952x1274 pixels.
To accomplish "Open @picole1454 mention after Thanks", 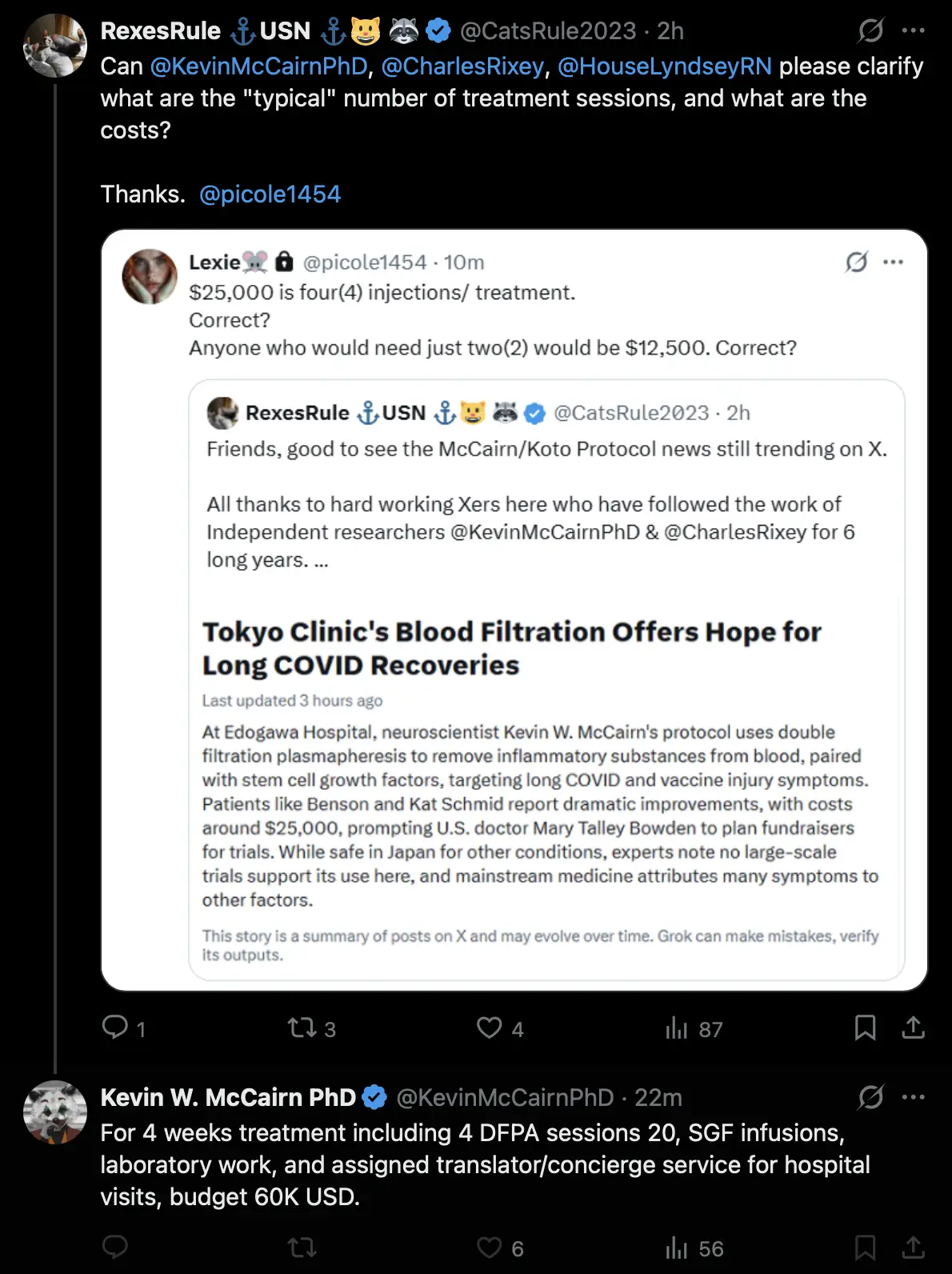I will coord(270,194).
